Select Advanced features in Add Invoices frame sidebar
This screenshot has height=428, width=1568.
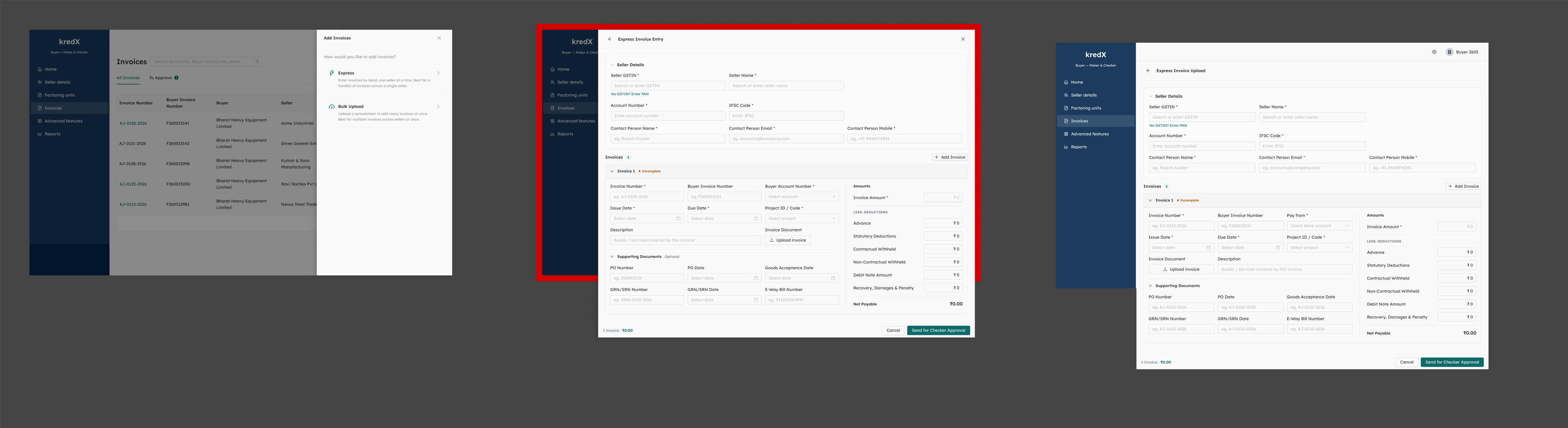point(69,121)
